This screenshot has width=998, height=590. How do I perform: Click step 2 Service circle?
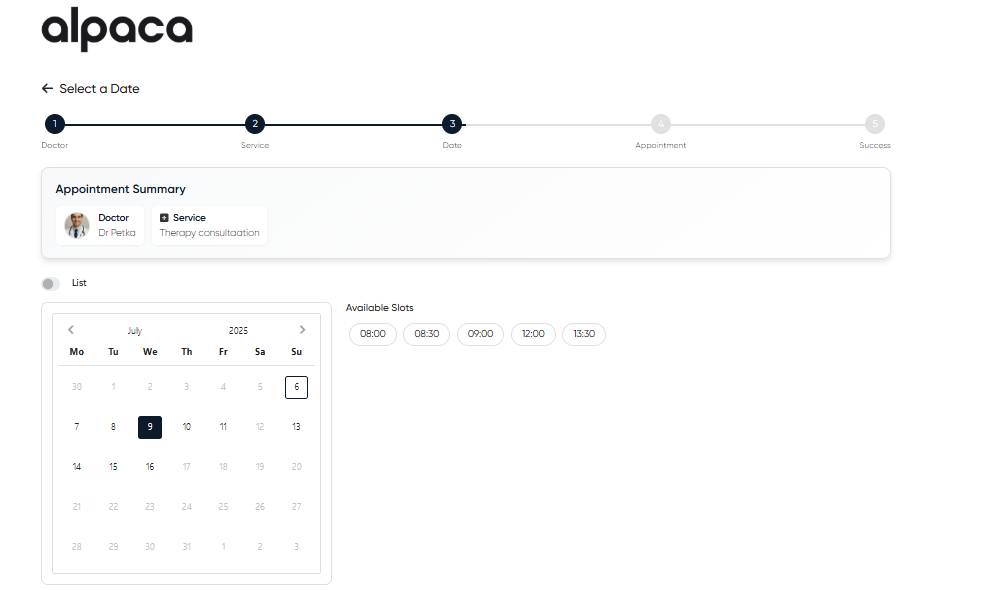(255, 124)
